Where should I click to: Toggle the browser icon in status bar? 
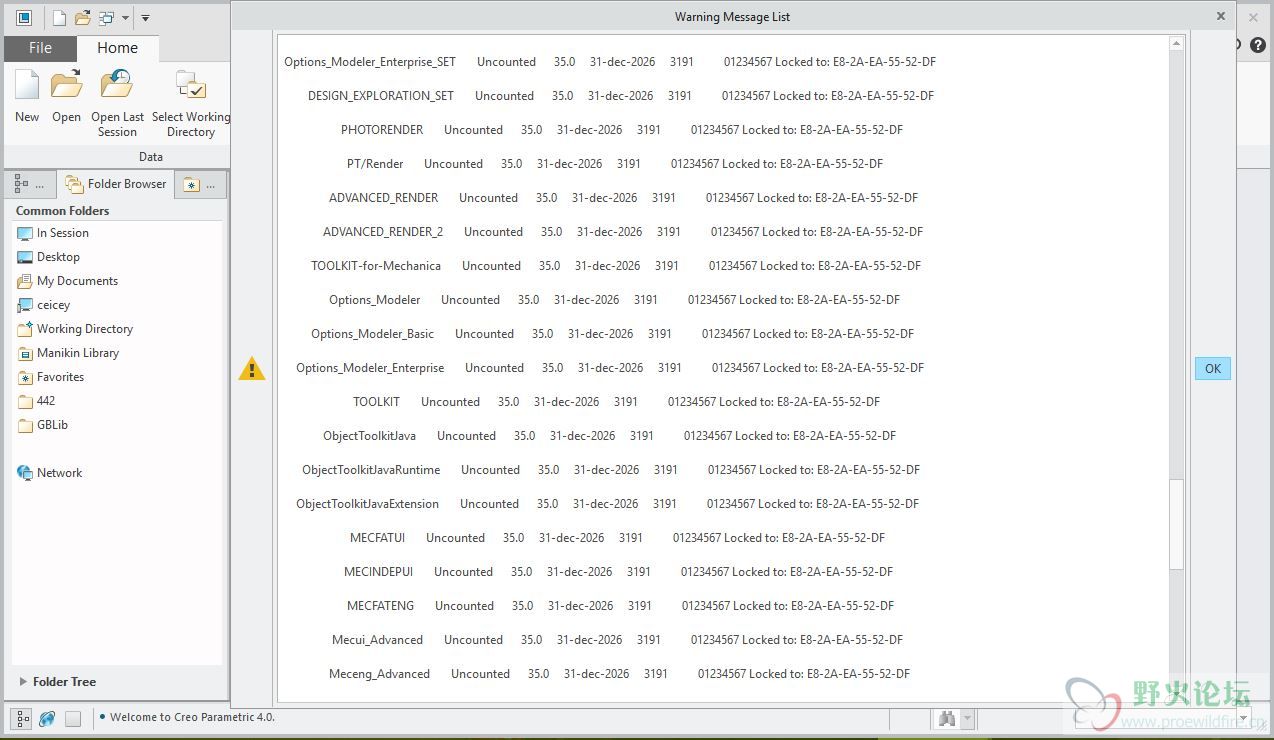tap(47, 718)
